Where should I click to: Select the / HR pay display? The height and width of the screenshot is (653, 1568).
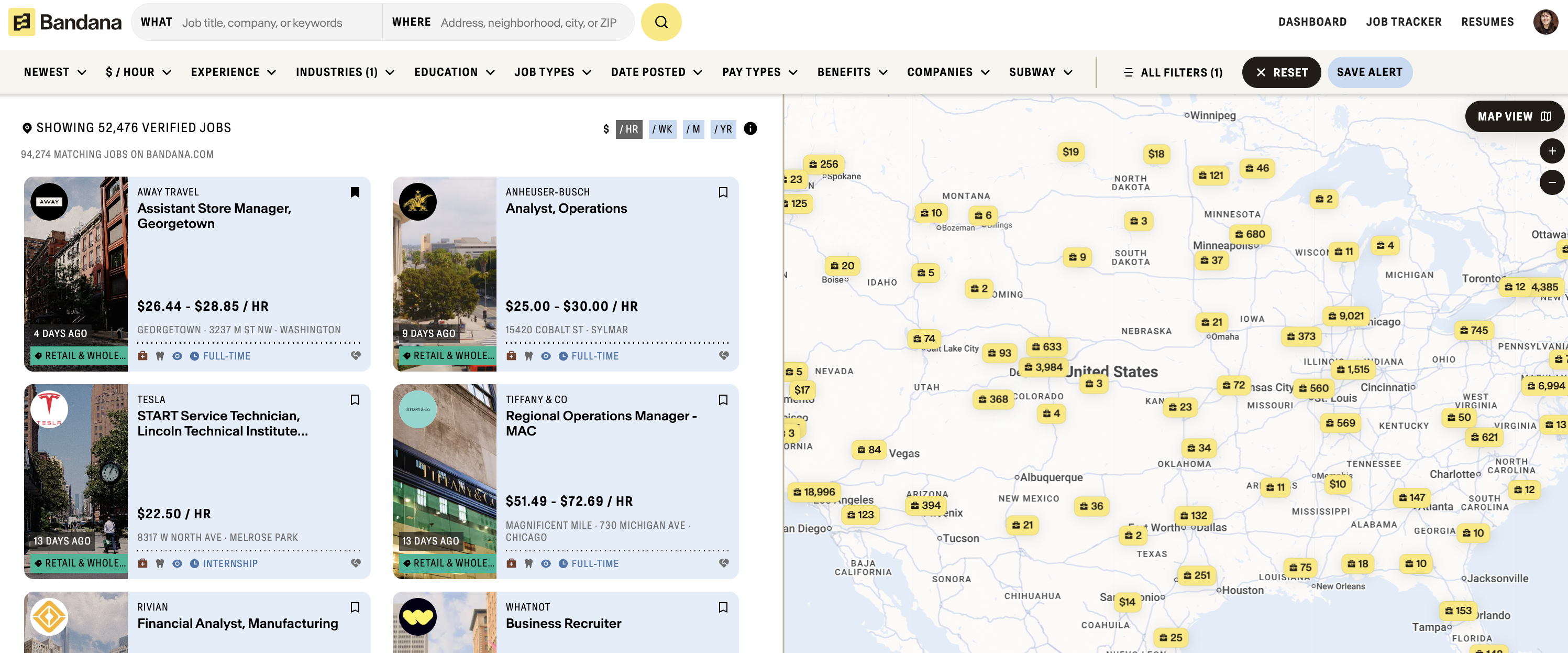pos(629,129)
